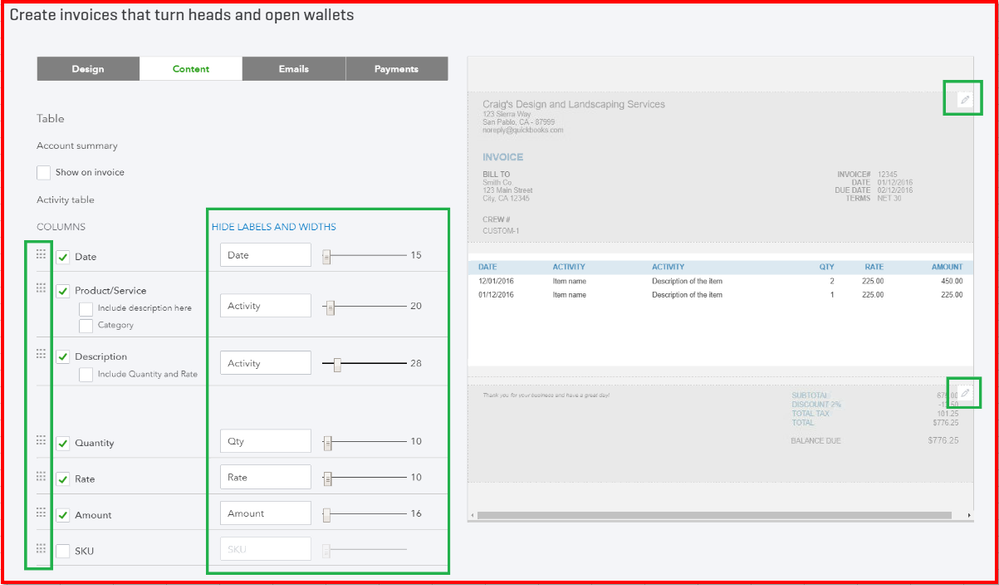999x585 pixels.
Task: Click the Date label text field
Action: (266, 255)
